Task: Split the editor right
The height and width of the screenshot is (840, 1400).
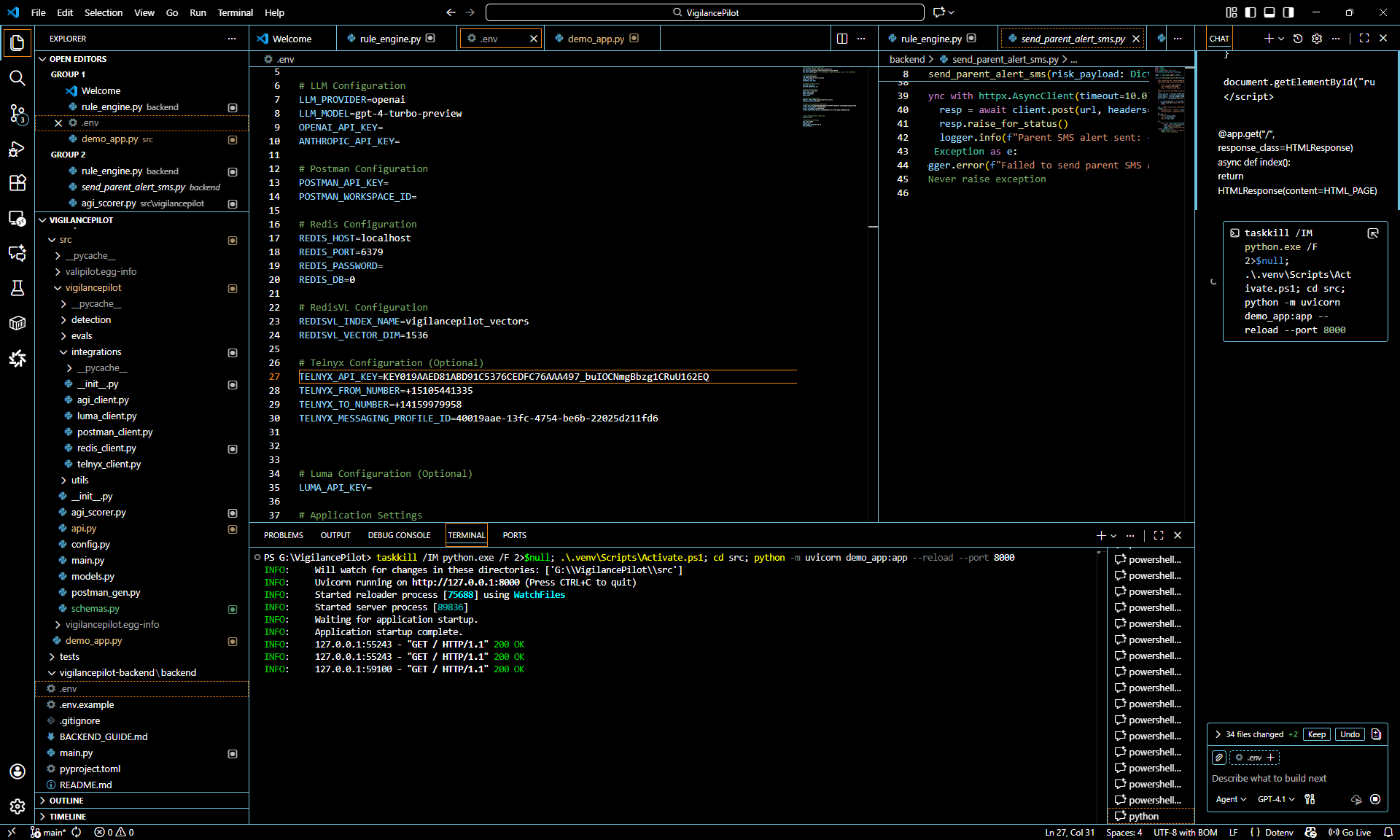Action: pyautogui.click(x=842, y=39)
